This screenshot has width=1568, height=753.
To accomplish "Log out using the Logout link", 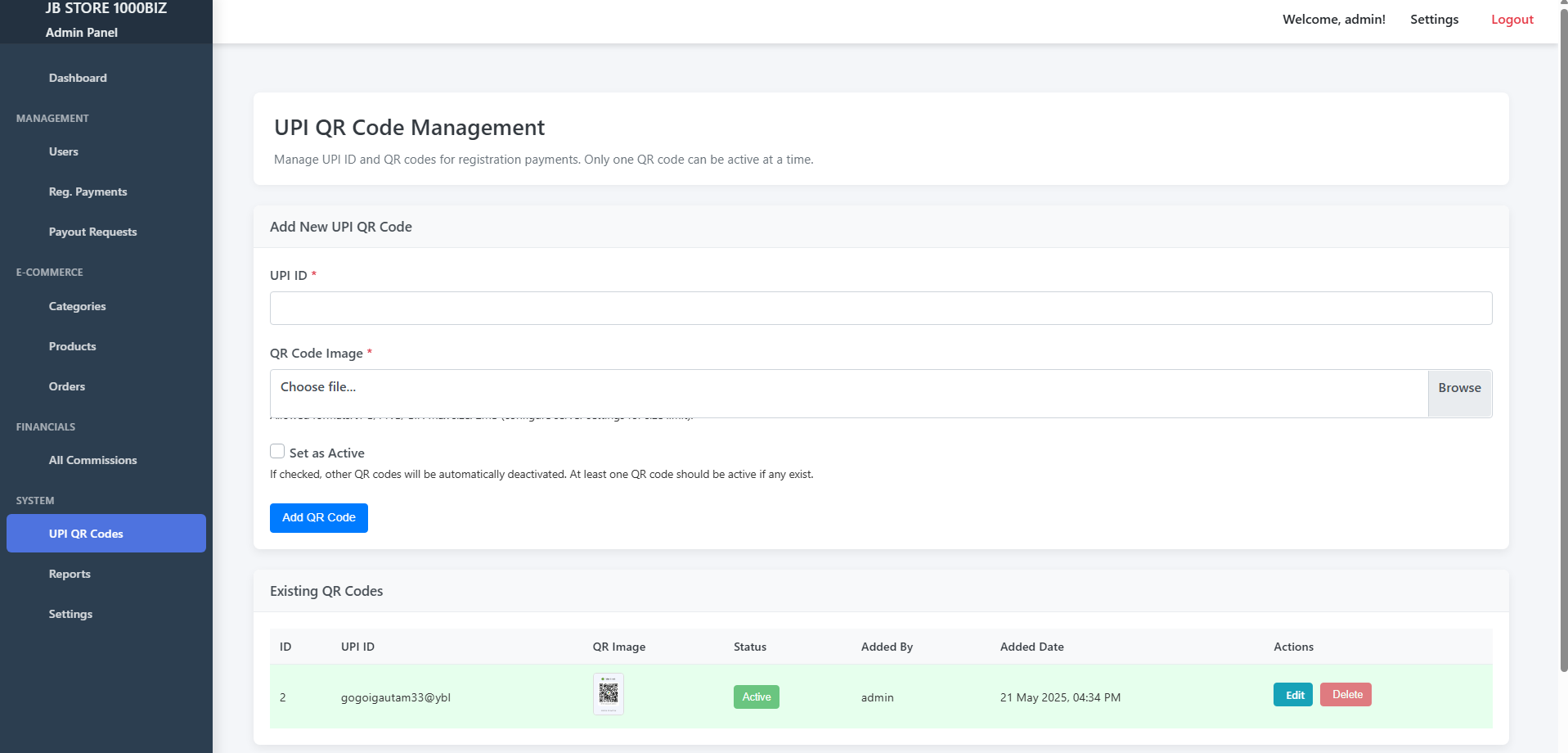I will pyautogui.click(x=1512, y=20).
